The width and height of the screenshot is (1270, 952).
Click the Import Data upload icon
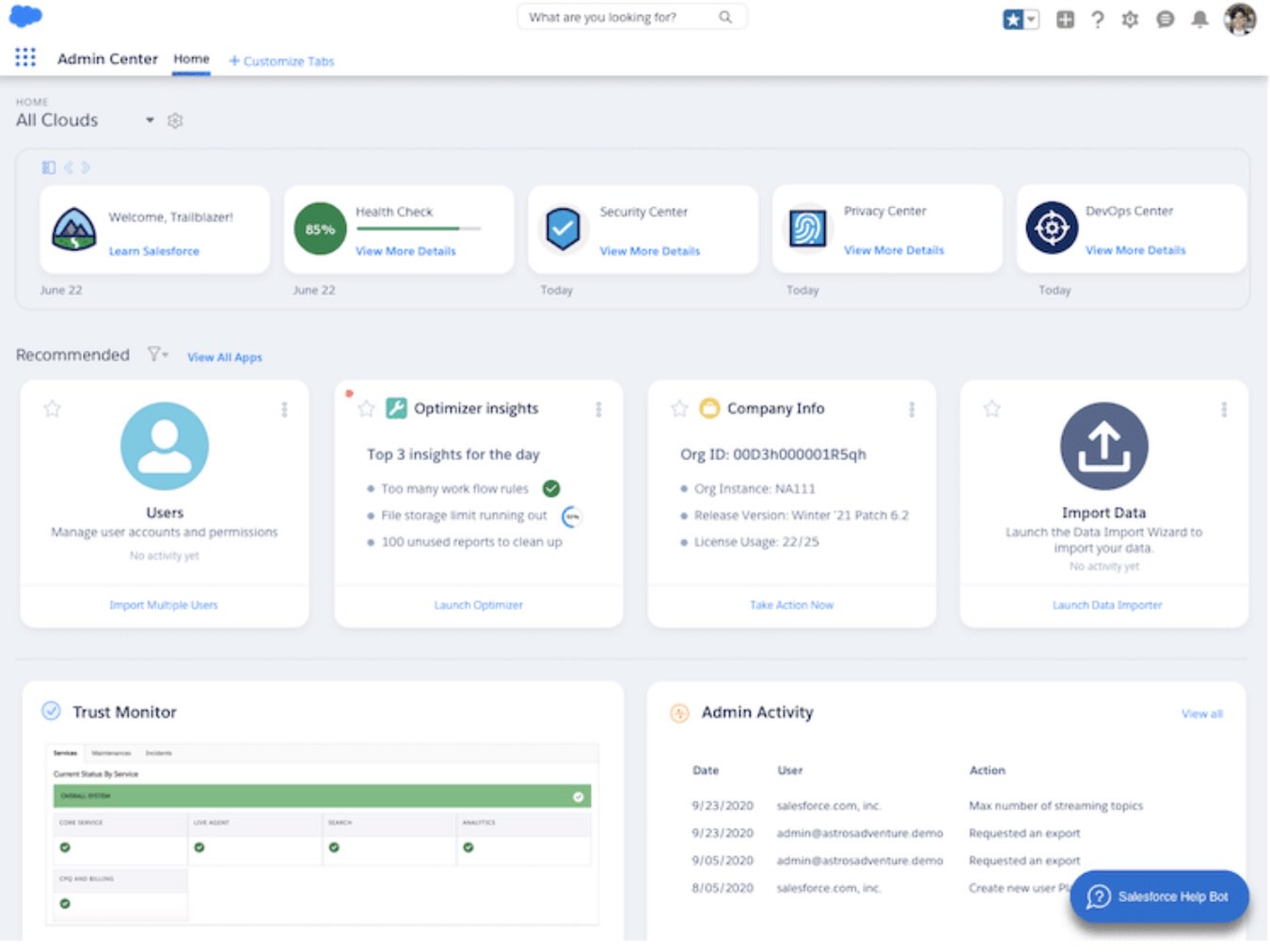[1103, 446]
